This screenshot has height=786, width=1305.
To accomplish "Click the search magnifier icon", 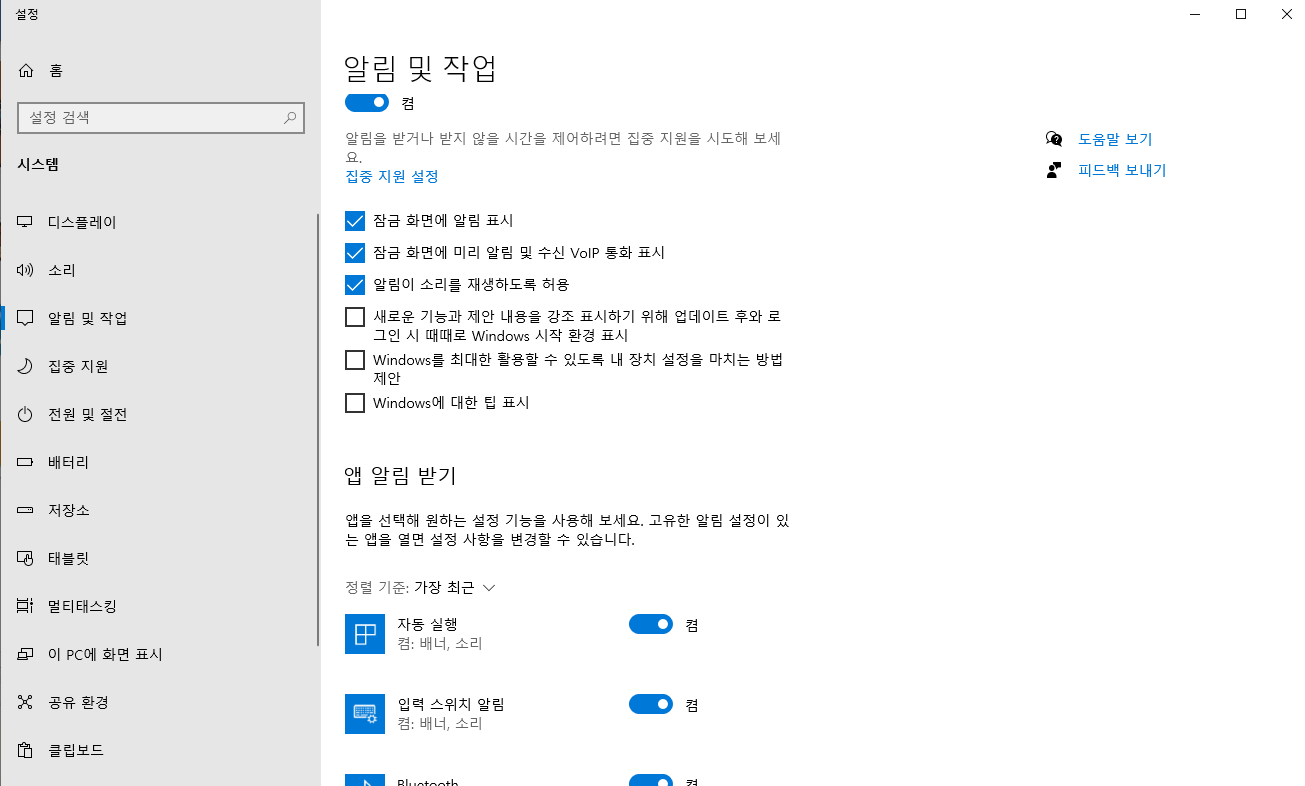I will (x=290, y=117).
